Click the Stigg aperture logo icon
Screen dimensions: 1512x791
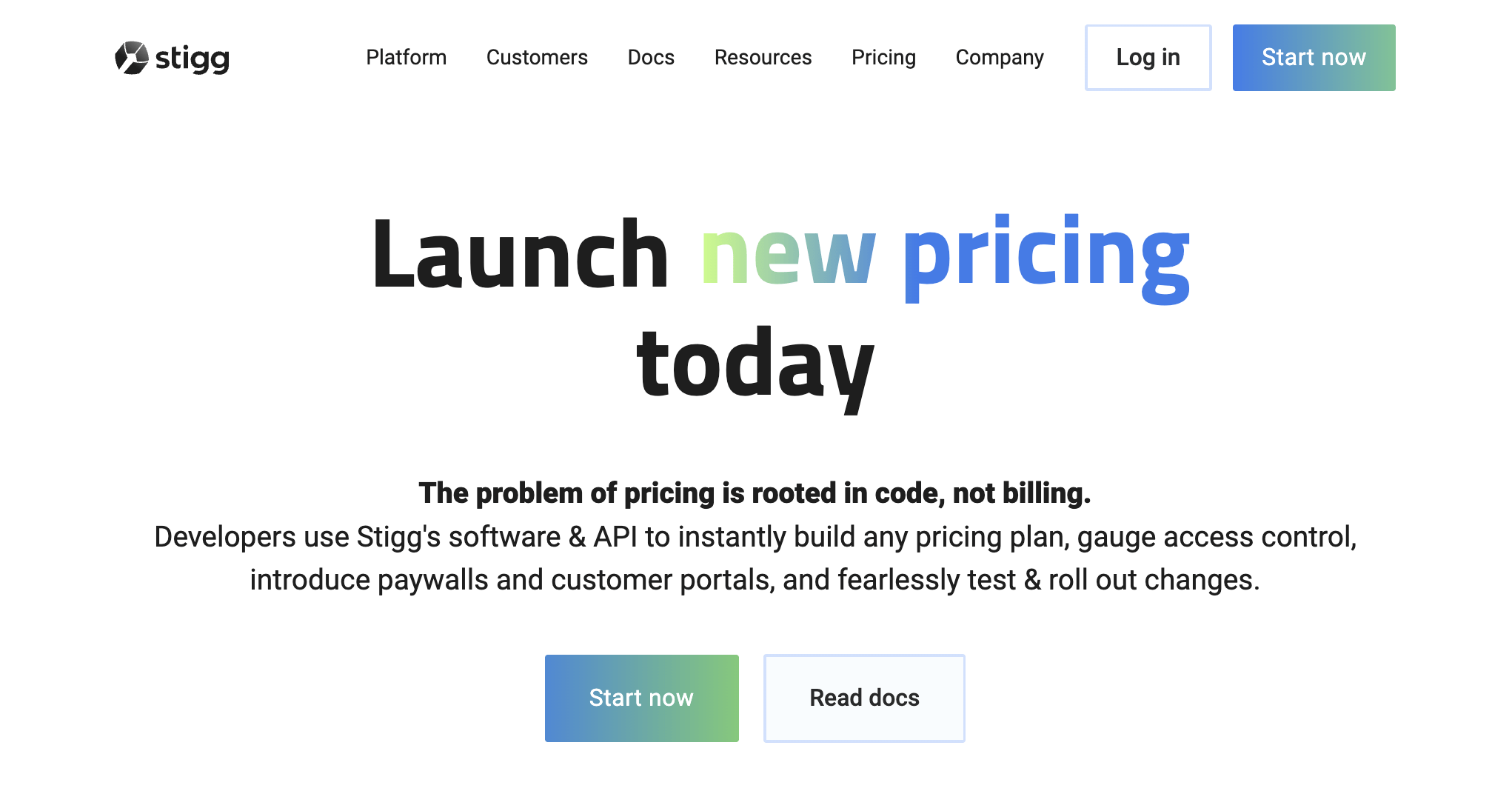[x=132, y=56]
